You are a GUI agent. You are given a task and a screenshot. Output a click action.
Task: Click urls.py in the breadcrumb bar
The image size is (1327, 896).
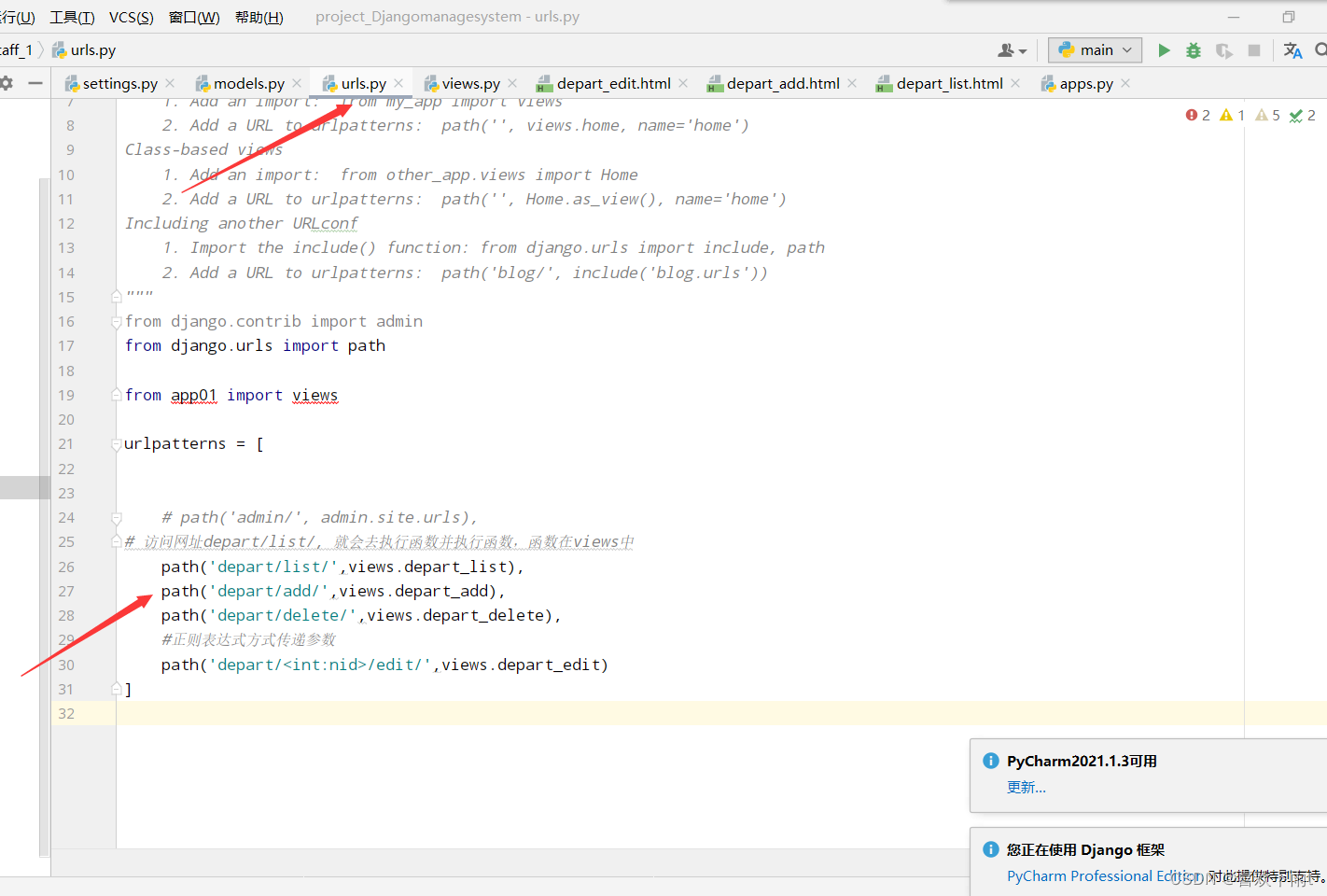coord(83,50)
